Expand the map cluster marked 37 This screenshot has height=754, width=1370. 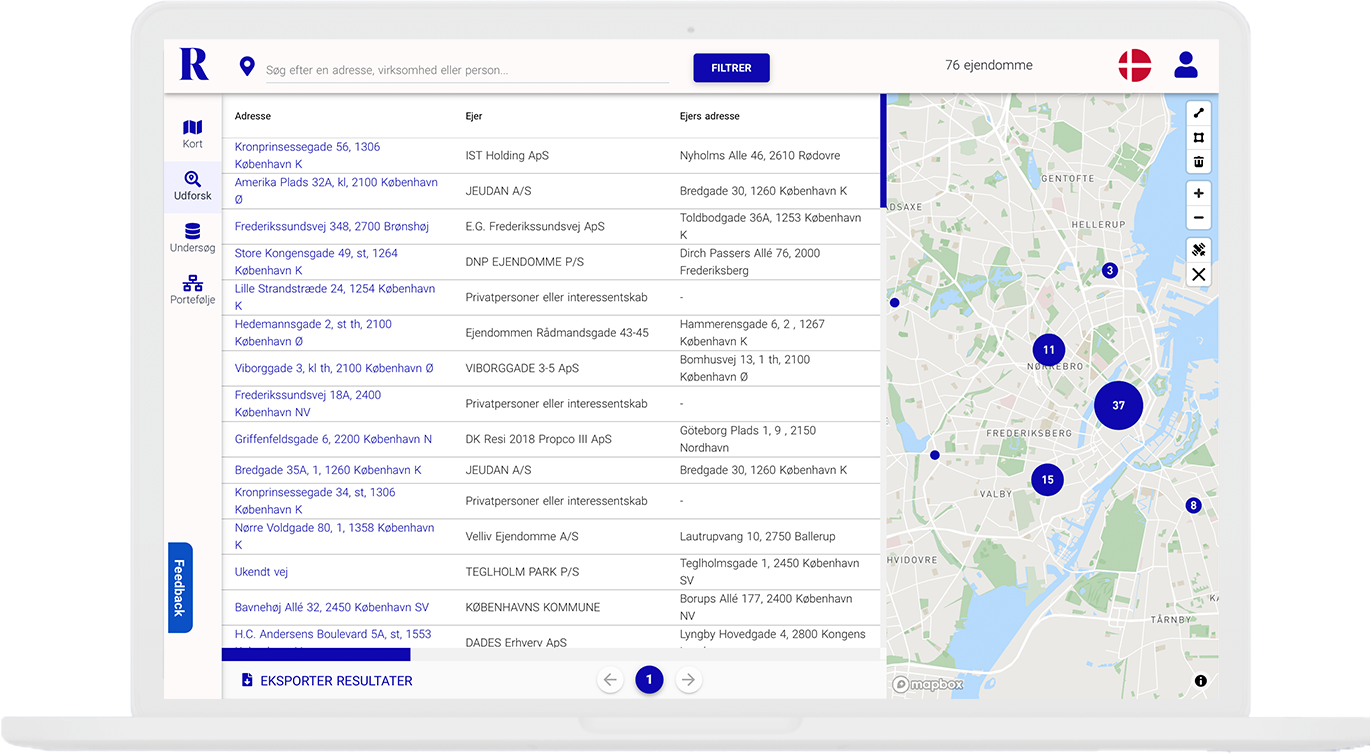pyautogui.click(x=1118, y=405)
